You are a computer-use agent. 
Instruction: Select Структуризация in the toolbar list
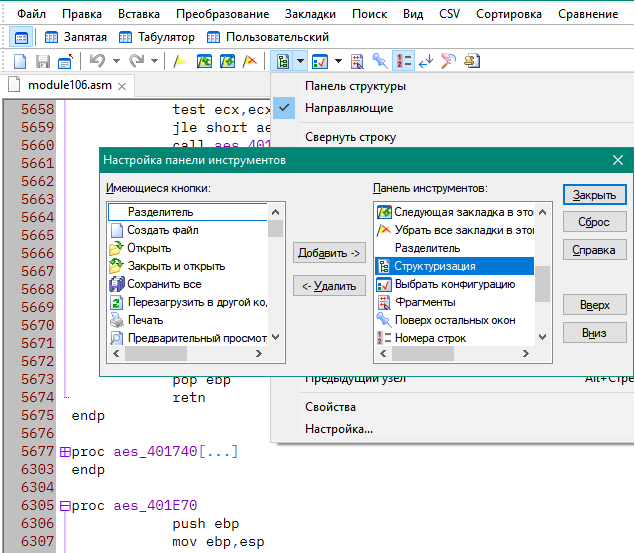434,266
